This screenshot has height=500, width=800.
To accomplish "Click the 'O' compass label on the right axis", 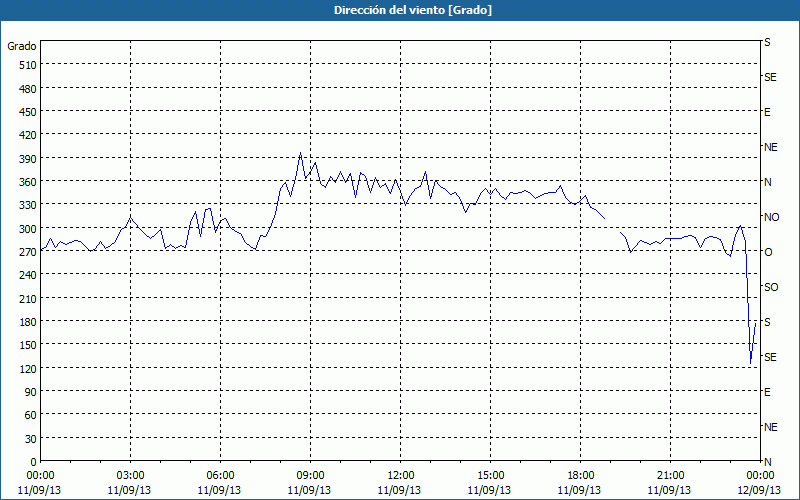I will click(x=768, y=252).
